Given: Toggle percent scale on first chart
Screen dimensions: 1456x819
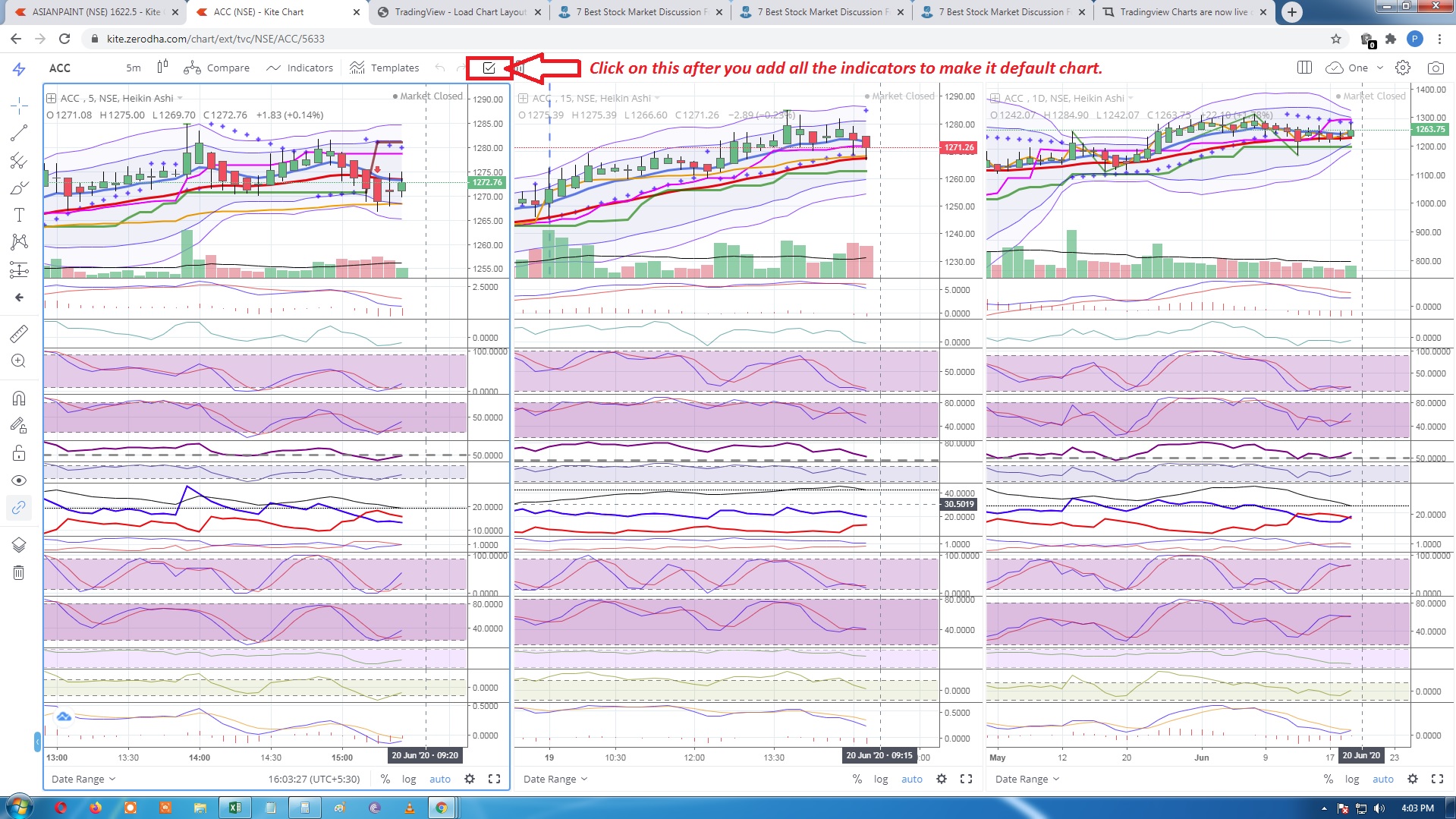Looking at the screenshot, I should 385,779.
